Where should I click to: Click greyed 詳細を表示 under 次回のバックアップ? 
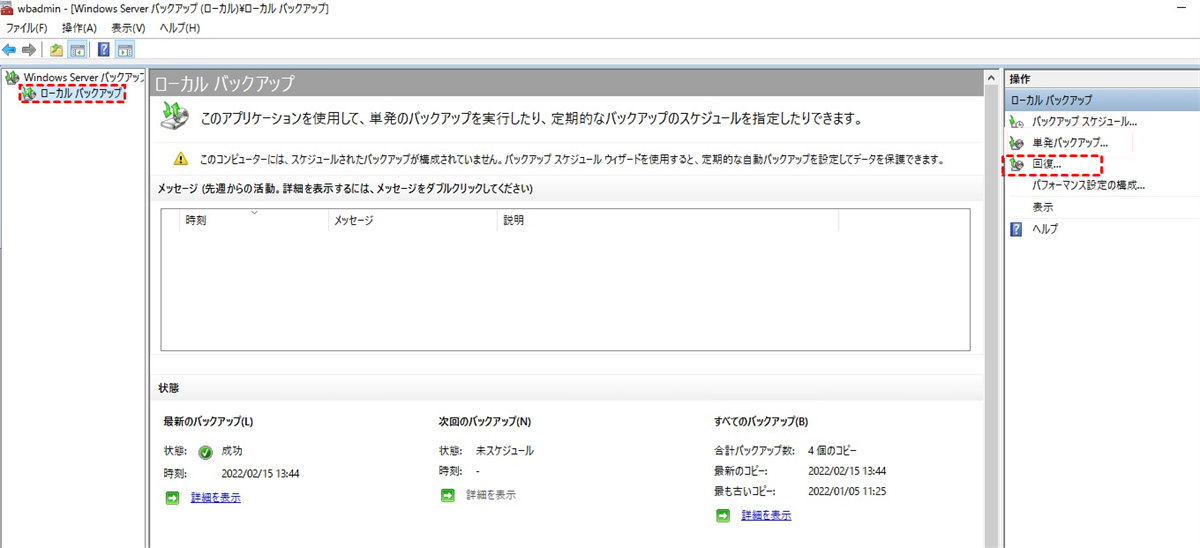pyautogui.click(x=490, y=494)
